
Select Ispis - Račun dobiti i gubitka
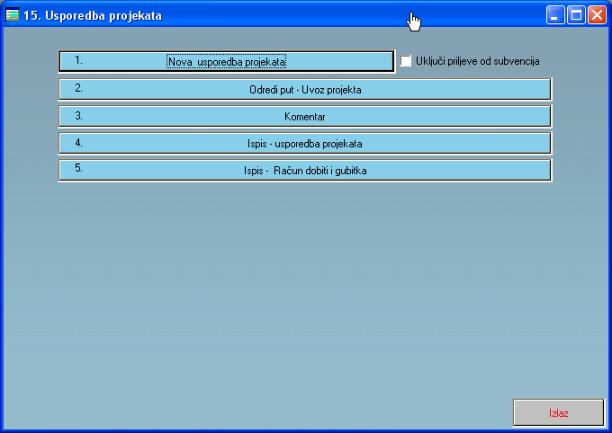point(305,170)
